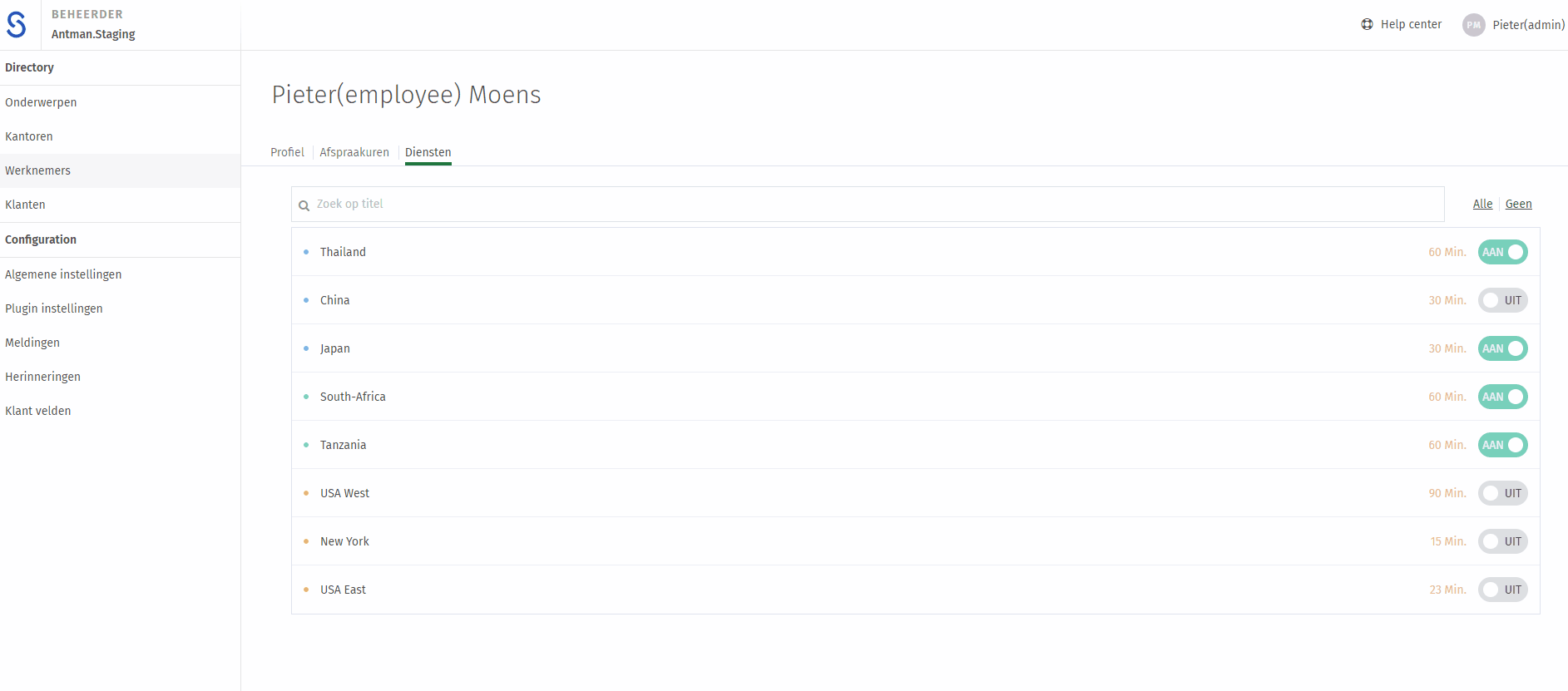Screen dimensions: 1568x691
Task: Click the search magnifier icon
Action: click(x=304, y=205)
